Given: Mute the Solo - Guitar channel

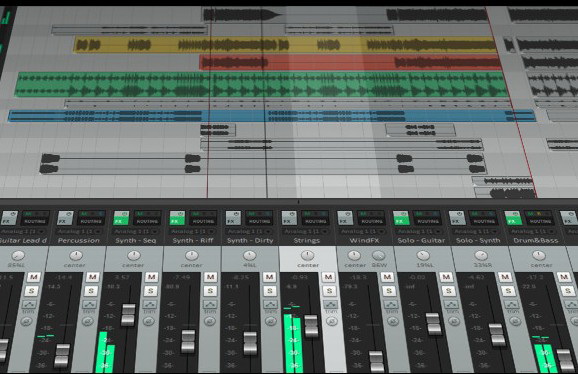Looking at the screenshot, I should tap(446, 277).
